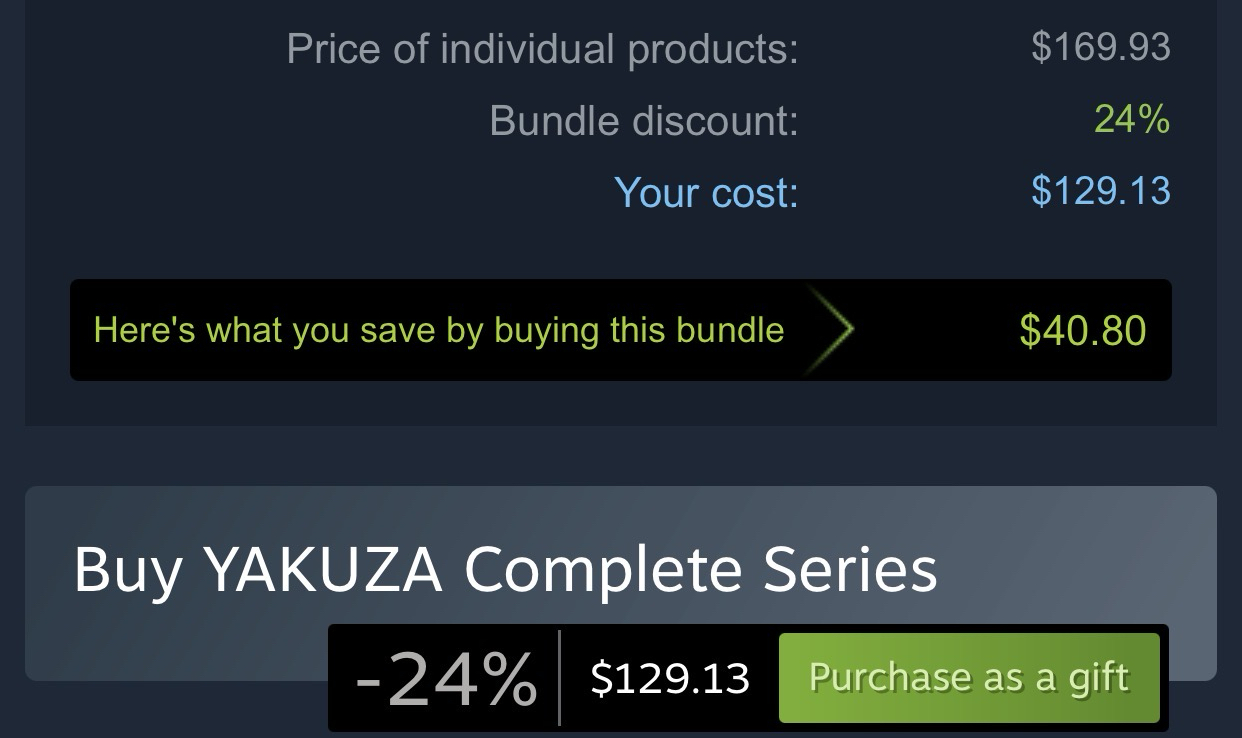The height and width of the screenshot is (738, 1242).
Task: Click the -24% discount badge
Action: [x=445, y=679]
